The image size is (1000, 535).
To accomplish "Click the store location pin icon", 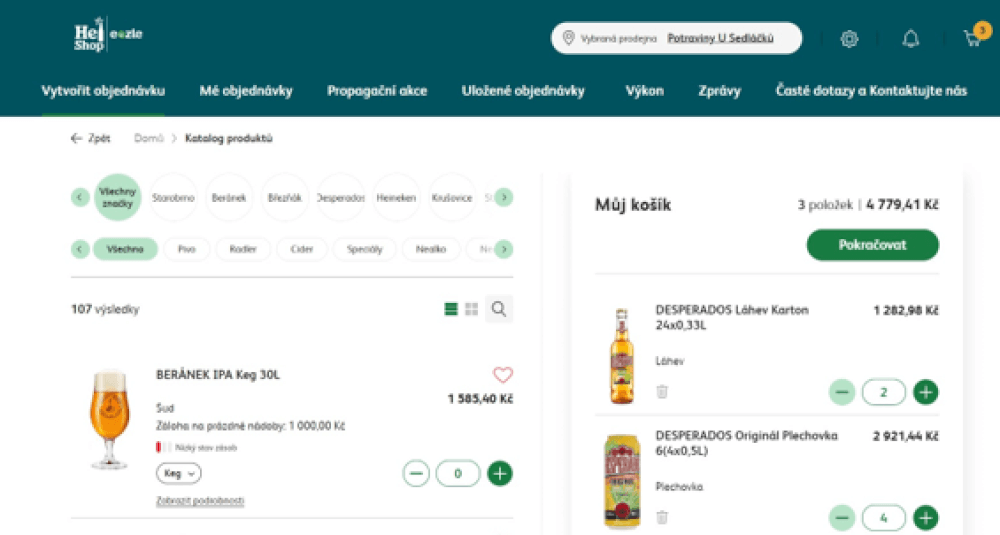I will (569, 38).
